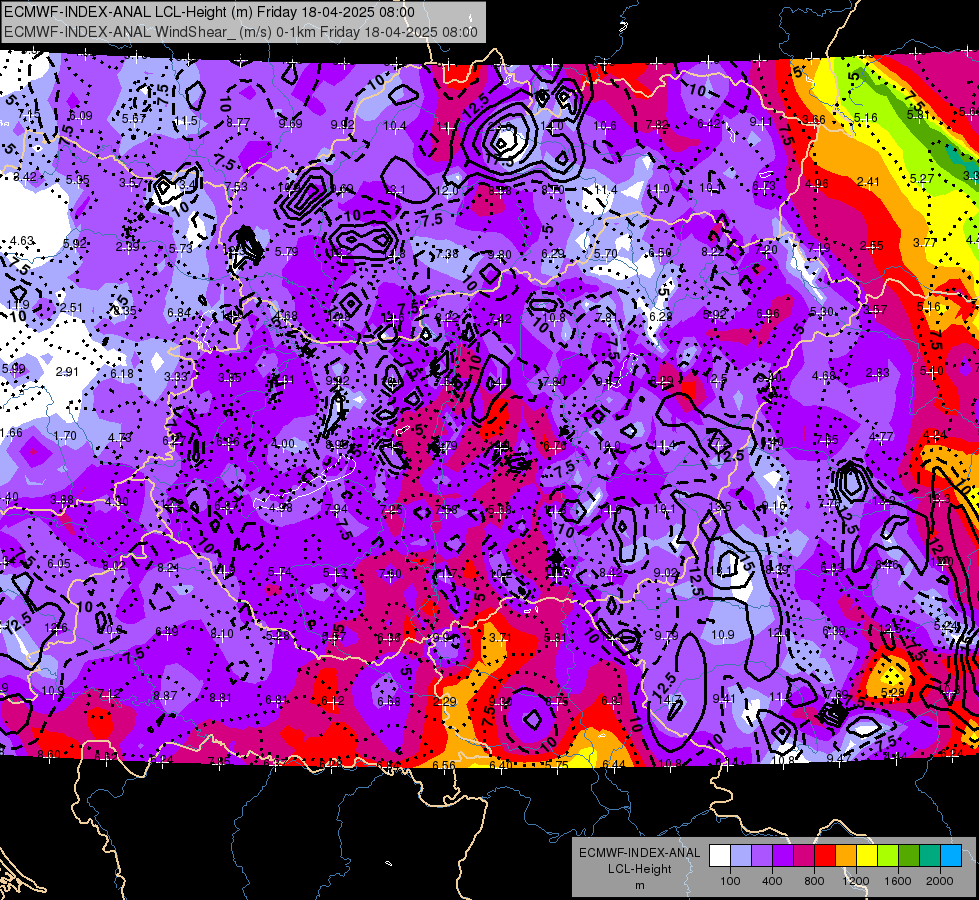Image resolution: width=979 pixels, height=900 pixels.
Task: Click the wind shear value 6.73
Action: click(x=764, y=185)
